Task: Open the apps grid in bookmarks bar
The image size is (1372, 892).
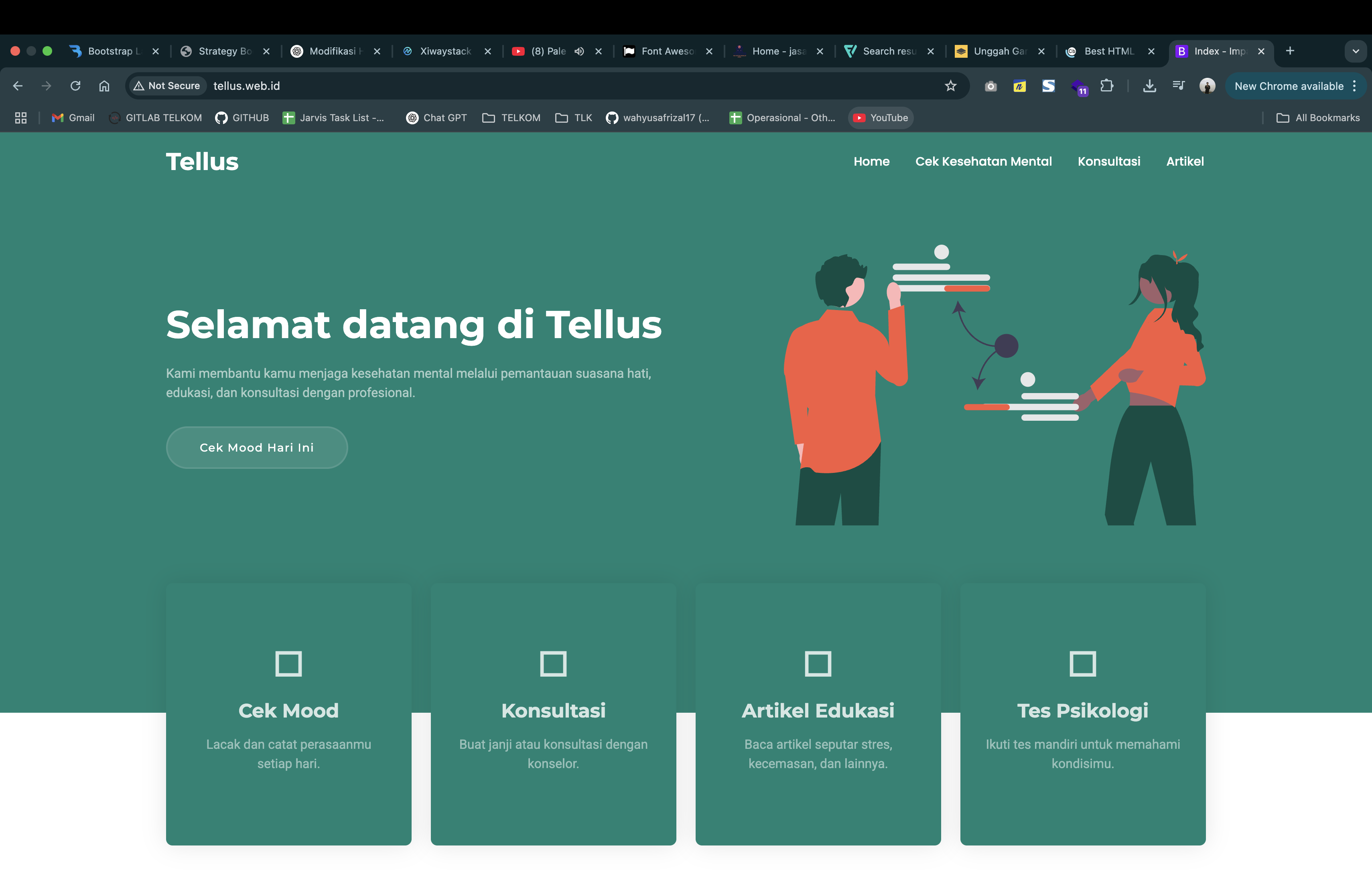Action: (x=21, y=118)
